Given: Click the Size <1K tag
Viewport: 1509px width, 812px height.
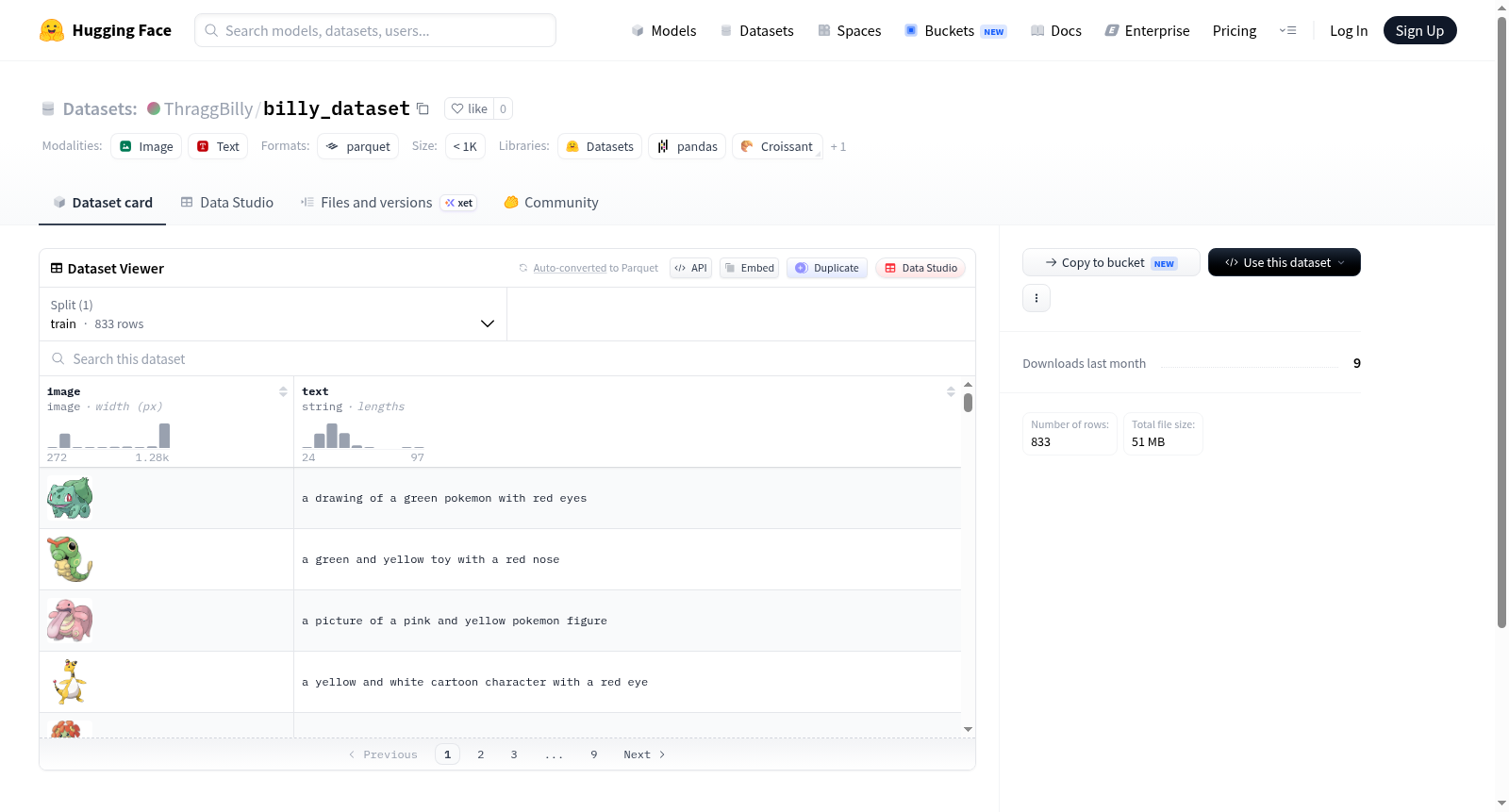Looking at the screenshot, I should click(465, 146).
